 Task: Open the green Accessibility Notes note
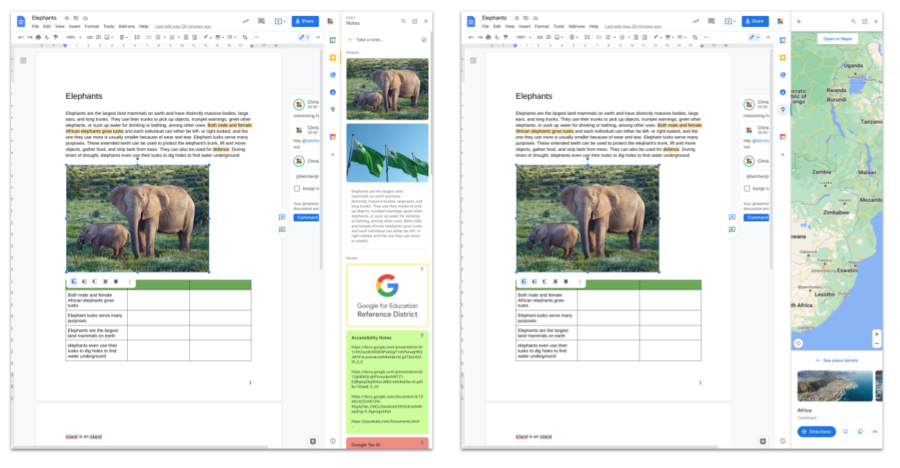point(387,381)
